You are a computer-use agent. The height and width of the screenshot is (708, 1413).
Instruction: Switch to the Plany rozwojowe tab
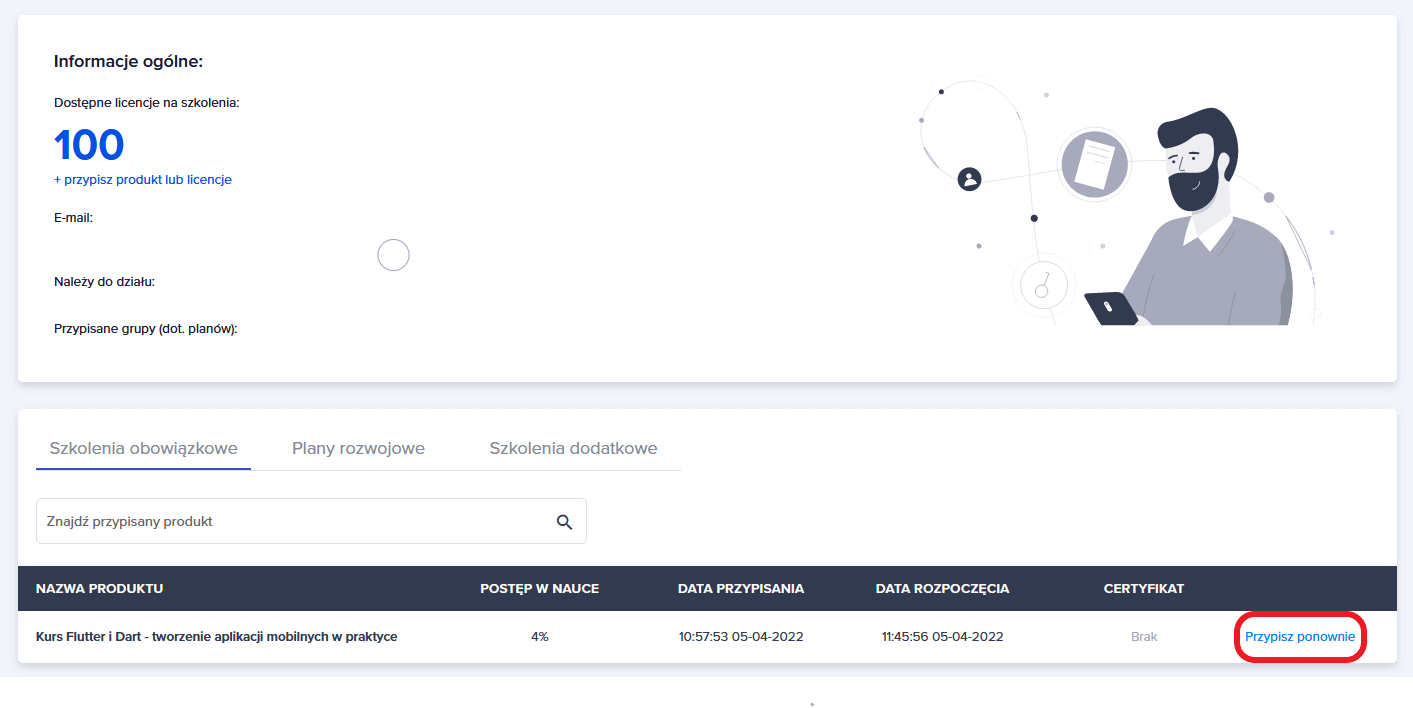[x=358, y=448]
